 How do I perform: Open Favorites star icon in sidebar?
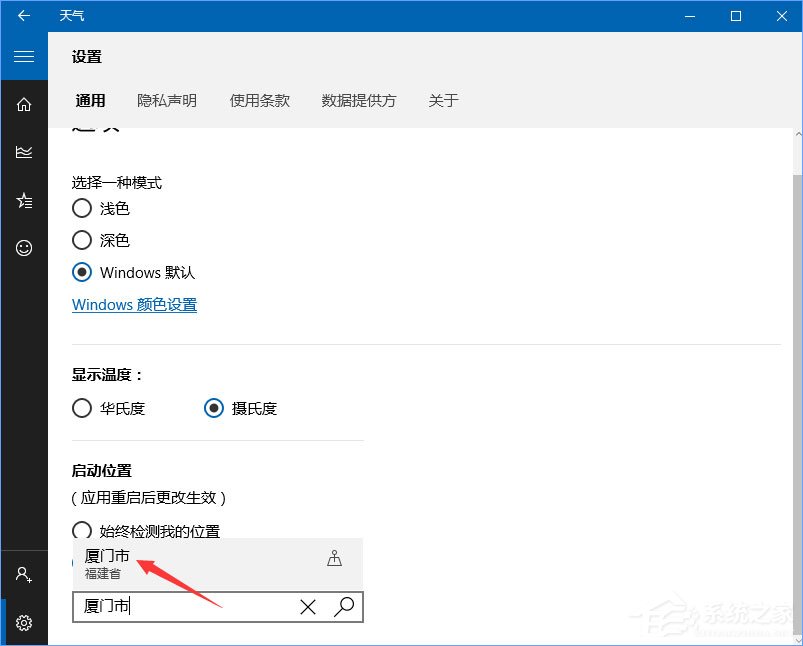tap(24, 200)
